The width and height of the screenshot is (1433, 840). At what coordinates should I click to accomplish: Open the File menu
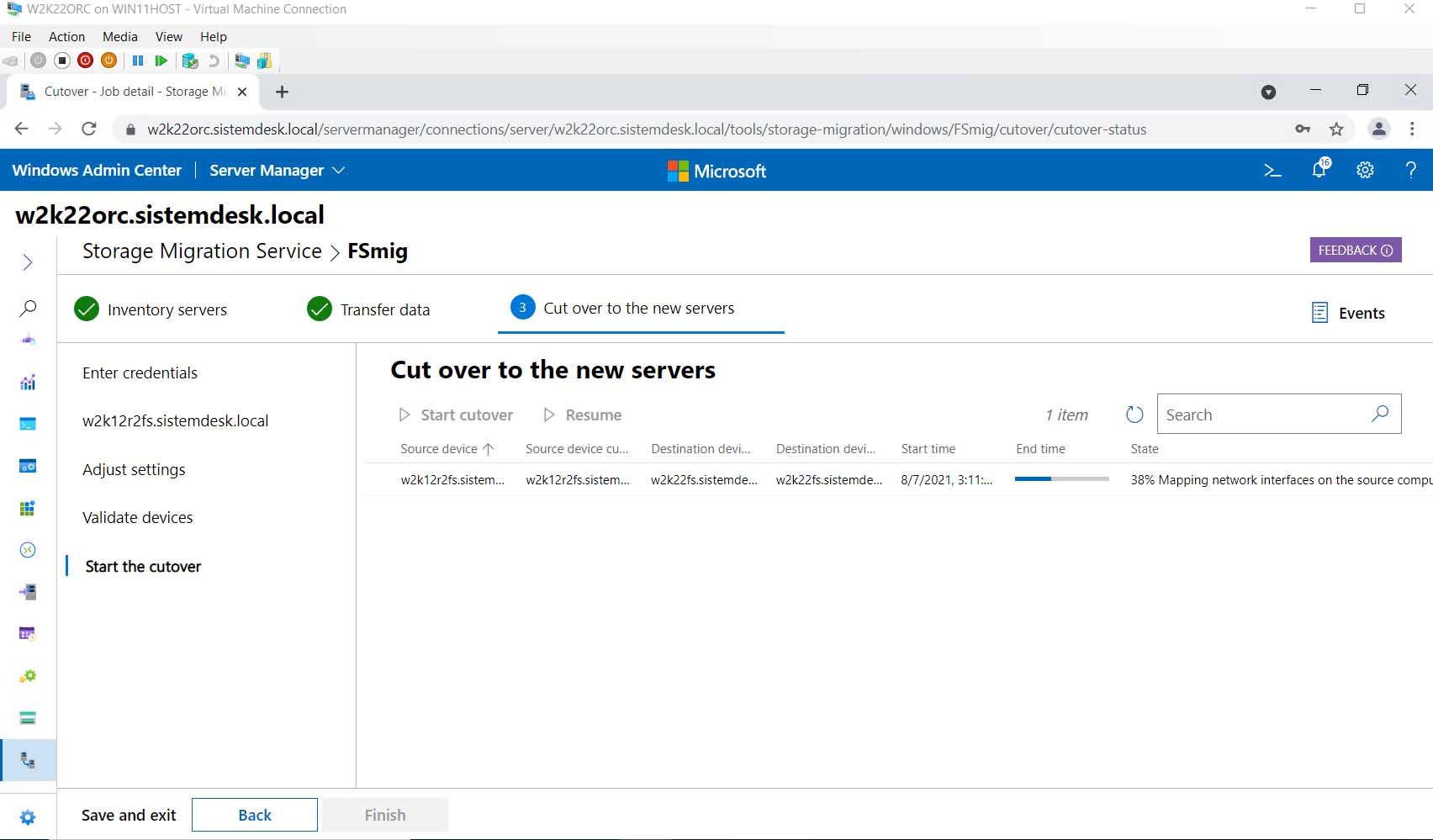(x=22, y=37)
